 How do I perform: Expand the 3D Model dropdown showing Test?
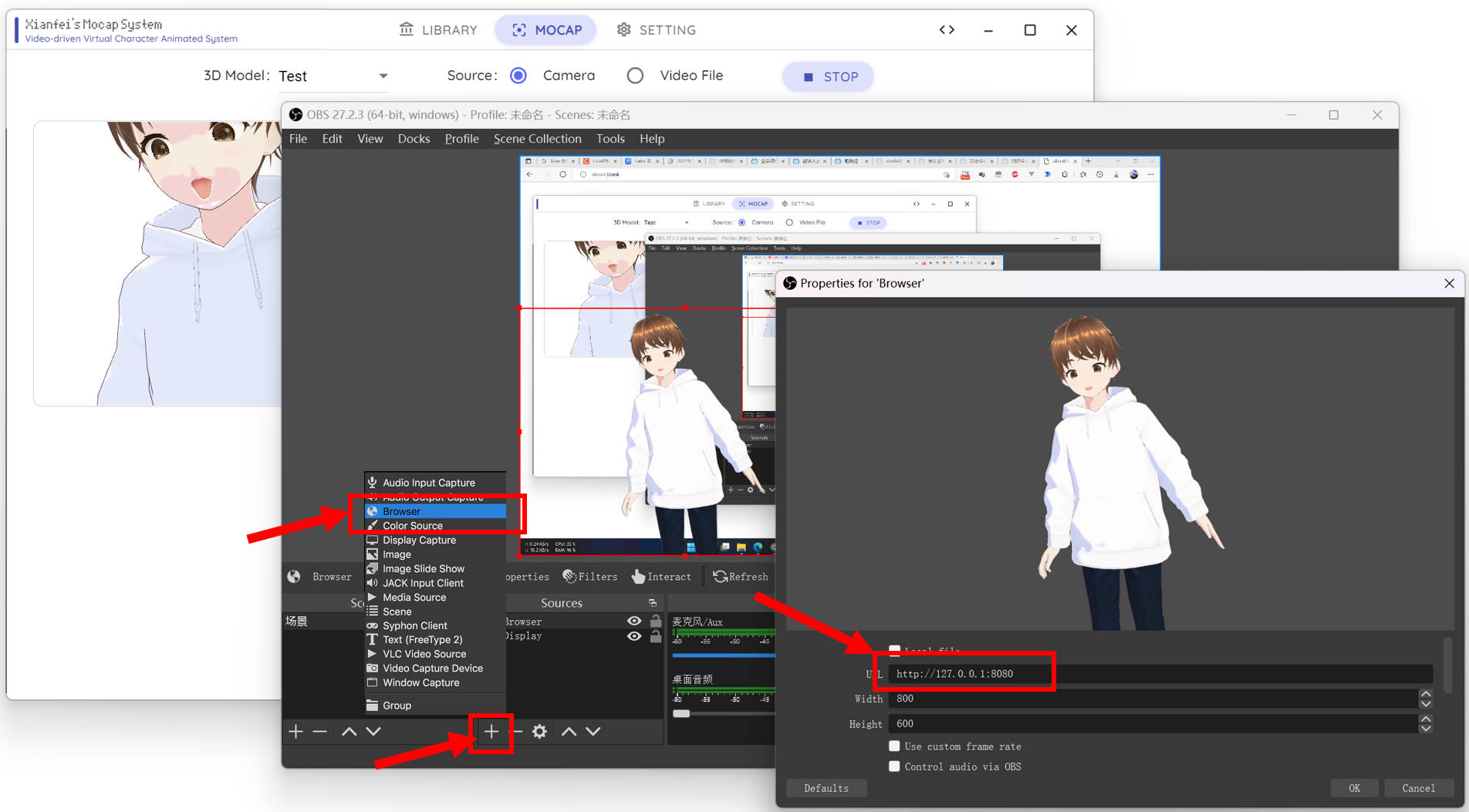(333, 76)
